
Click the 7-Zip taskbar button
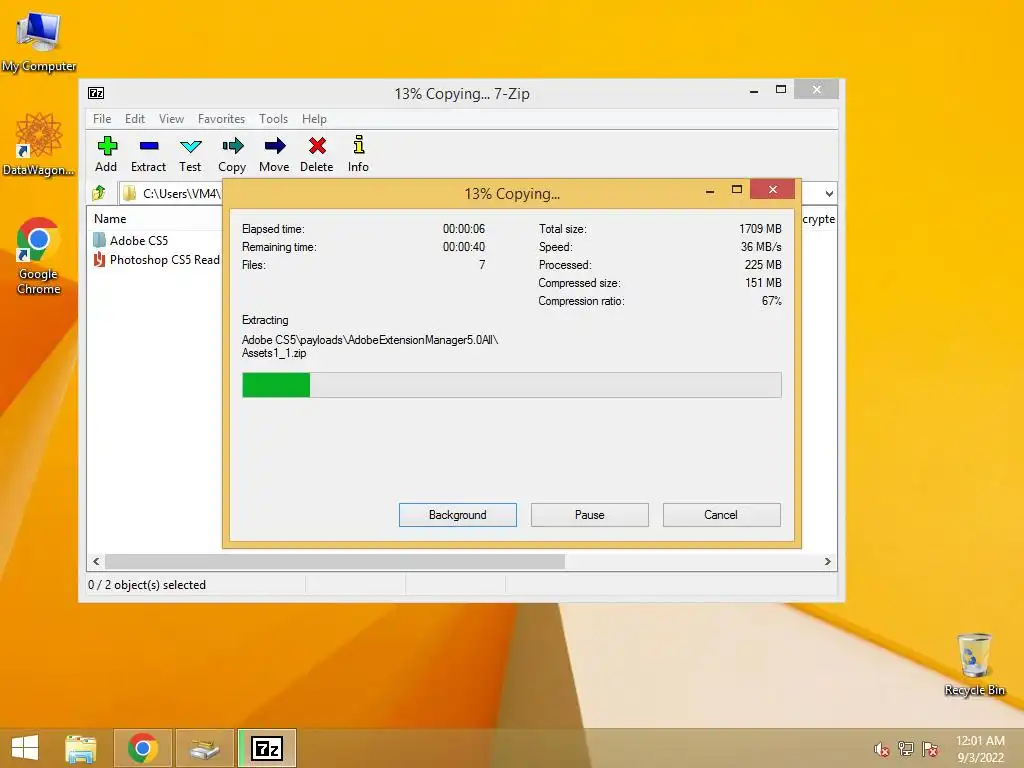tap(267, 748)
